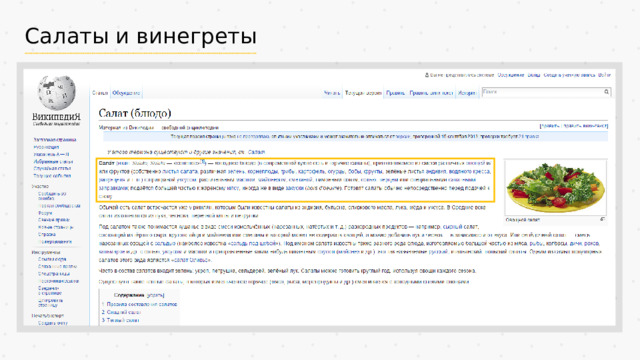Open Случайная статья sidebar link
Image resolution: width=640 pixels, height=360 pixels.
click(x=52, y=168)
